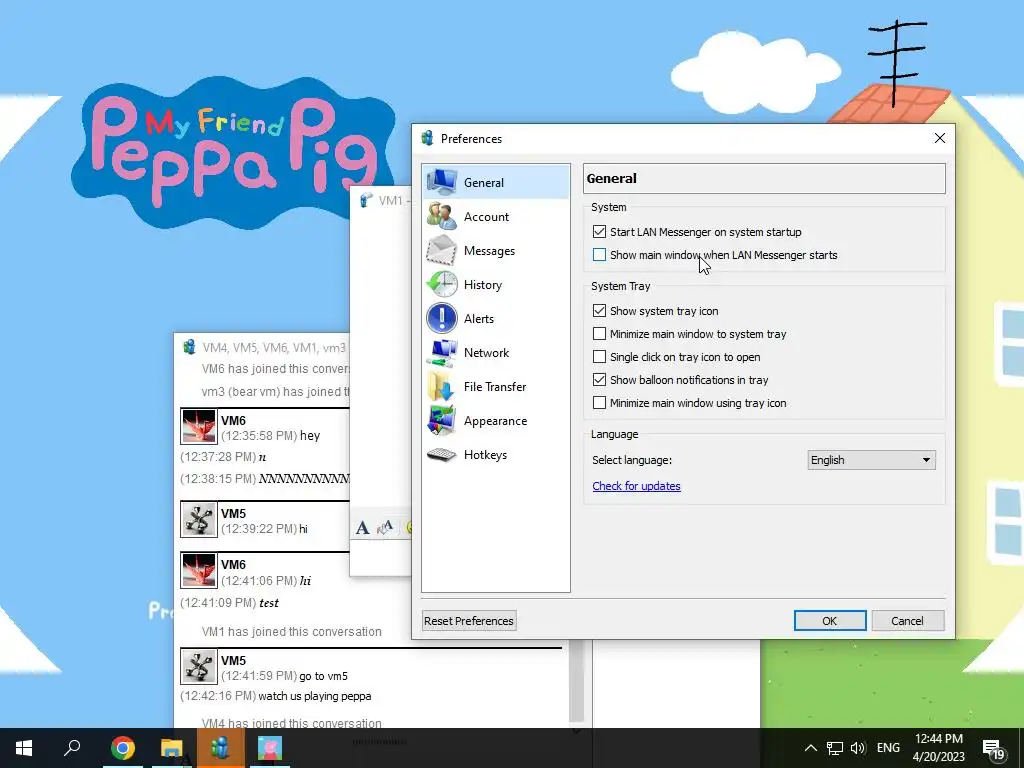Enable Show main window when LAN Messenger starts
This screenshot has width=1024, height=768.
(x=600, y=255)
